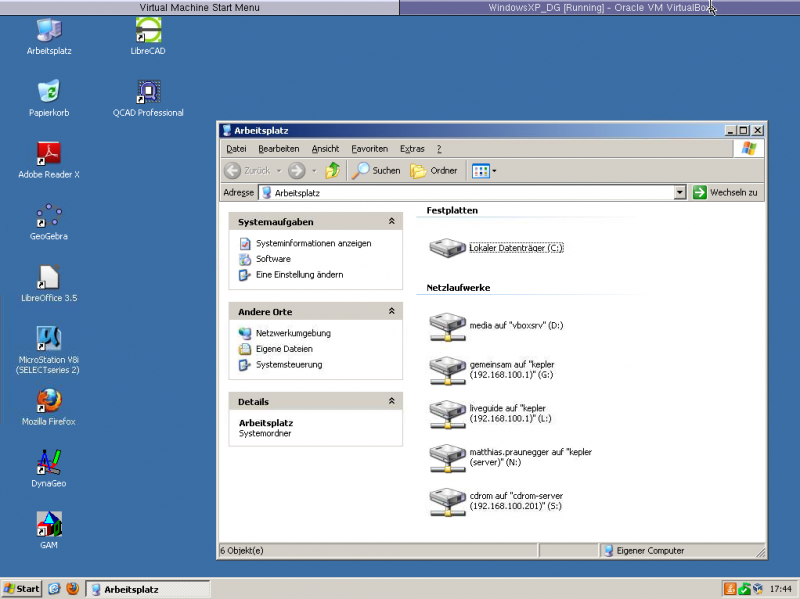Select the DynaGeo desktop shortcut
Image resolution: width=800 pixels, height=599 pixels.
click(49, 469)
